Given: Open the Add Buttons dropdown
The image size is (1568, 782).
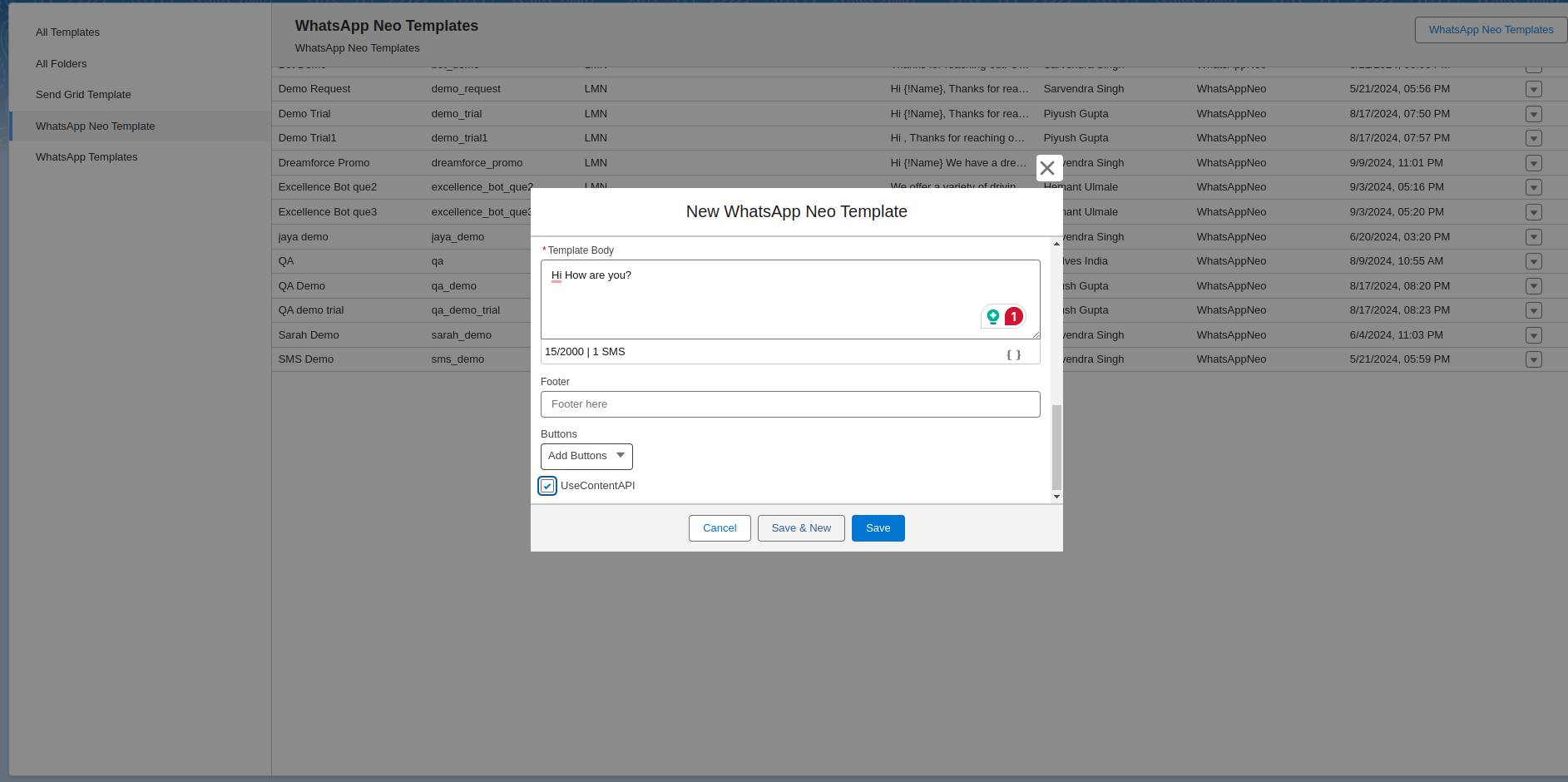Looking at the screenshot, I should point(586,456).
